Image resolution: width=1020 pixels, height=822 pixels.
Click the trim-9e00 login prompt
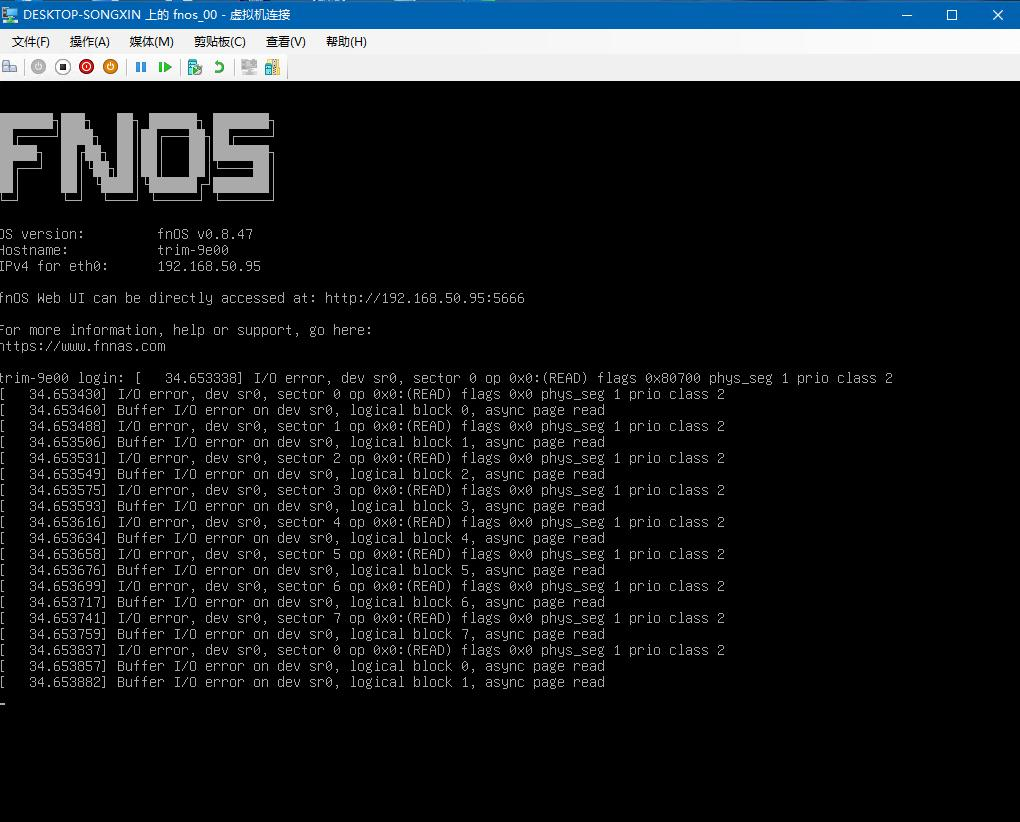(64, 378)
